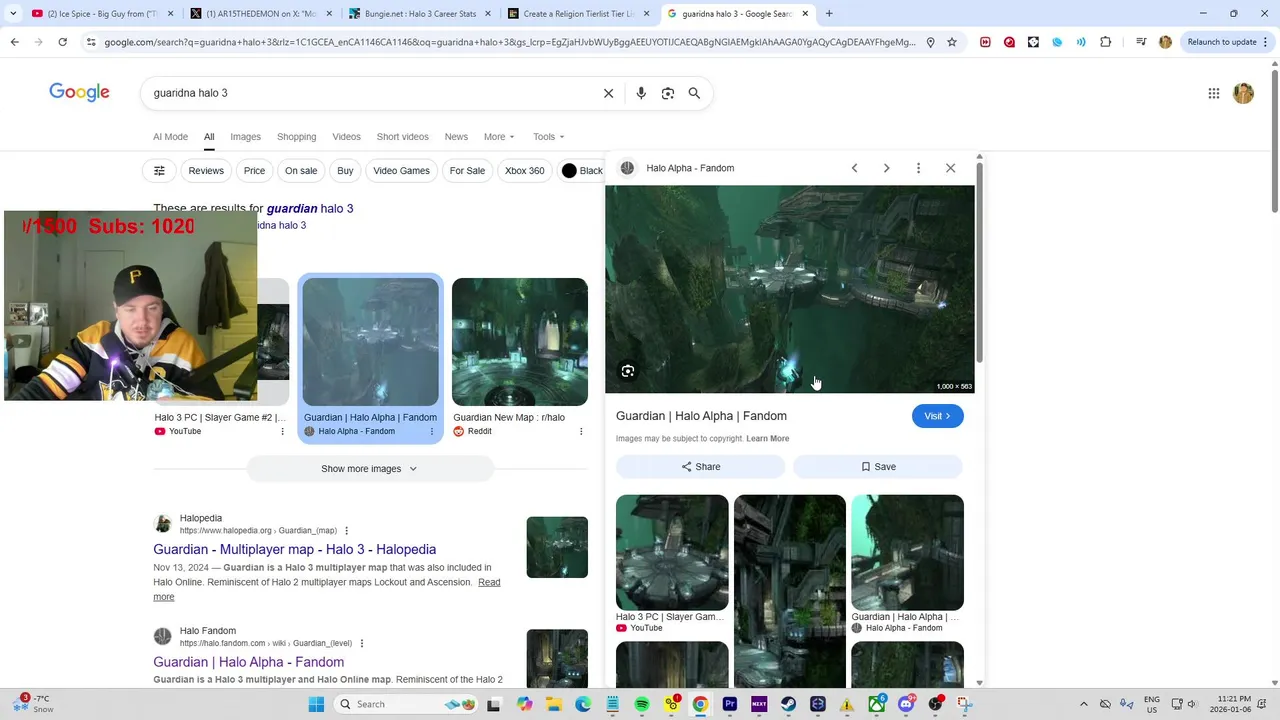Click the Visit button in preview panel
The width and height of the screenshot is (1280, 720).
click(937, 416)
